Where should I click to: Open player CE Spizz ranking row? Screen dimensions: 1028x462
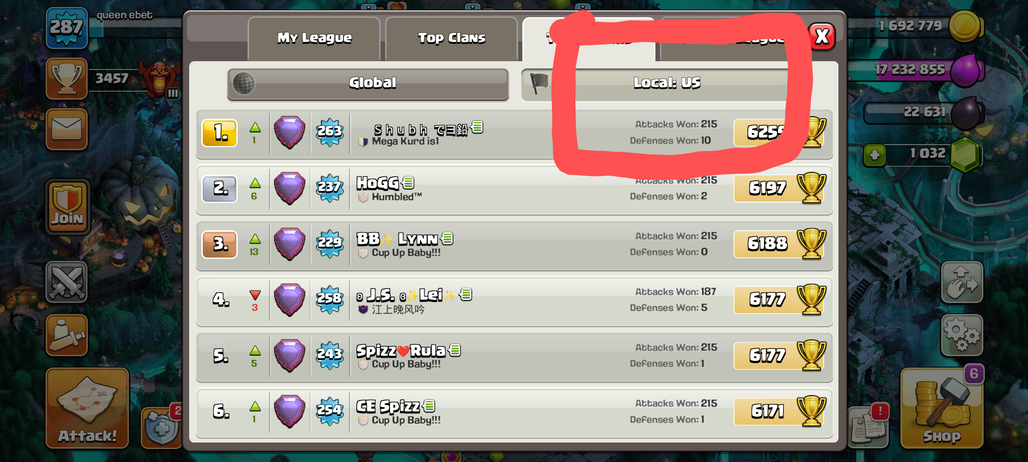pos(515,411)
